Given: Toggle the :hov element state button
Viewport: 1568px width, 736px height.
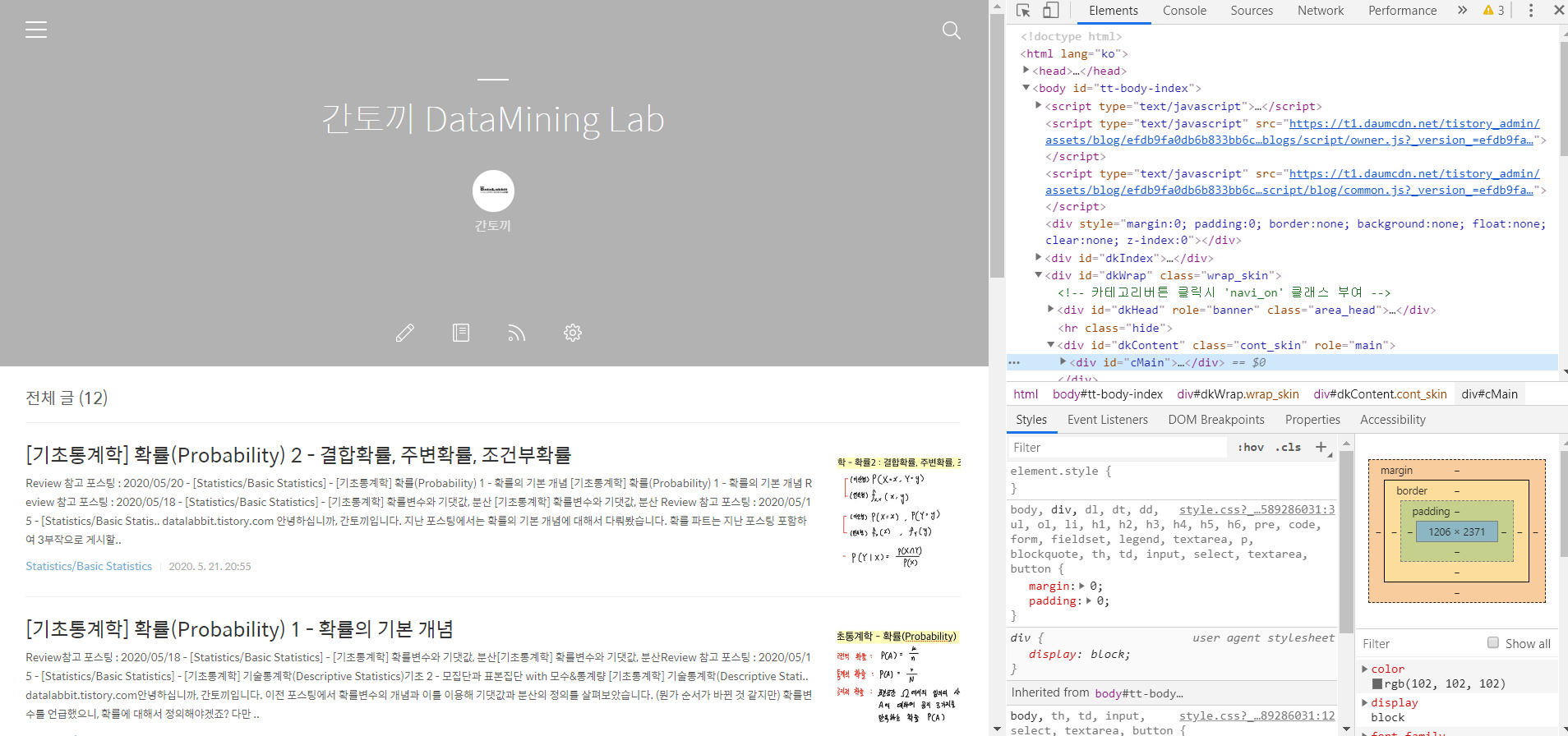Looking at the screenshot, I should click(1251, 448).
